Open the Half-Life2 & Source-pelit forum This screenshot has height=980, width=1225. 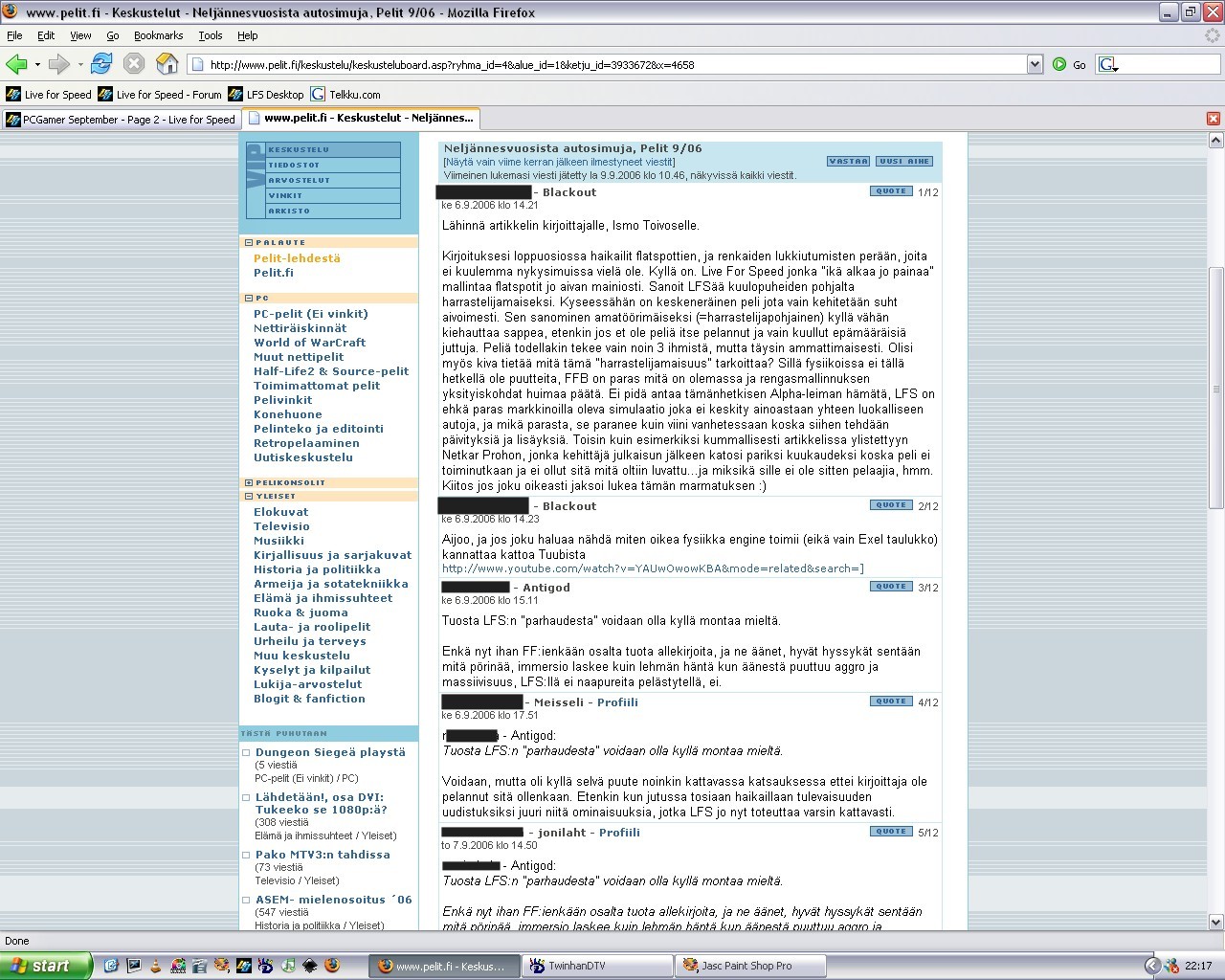tap(331, 371)
